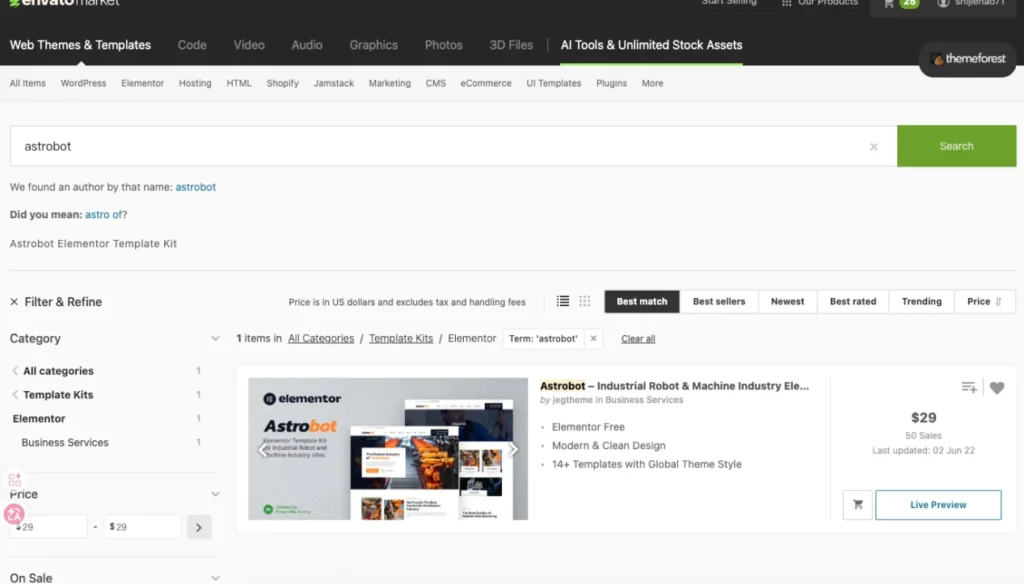Click the maximum price input
This screenshot has height=584, width=1024.
pyautogui.click(x=142, y=527)
